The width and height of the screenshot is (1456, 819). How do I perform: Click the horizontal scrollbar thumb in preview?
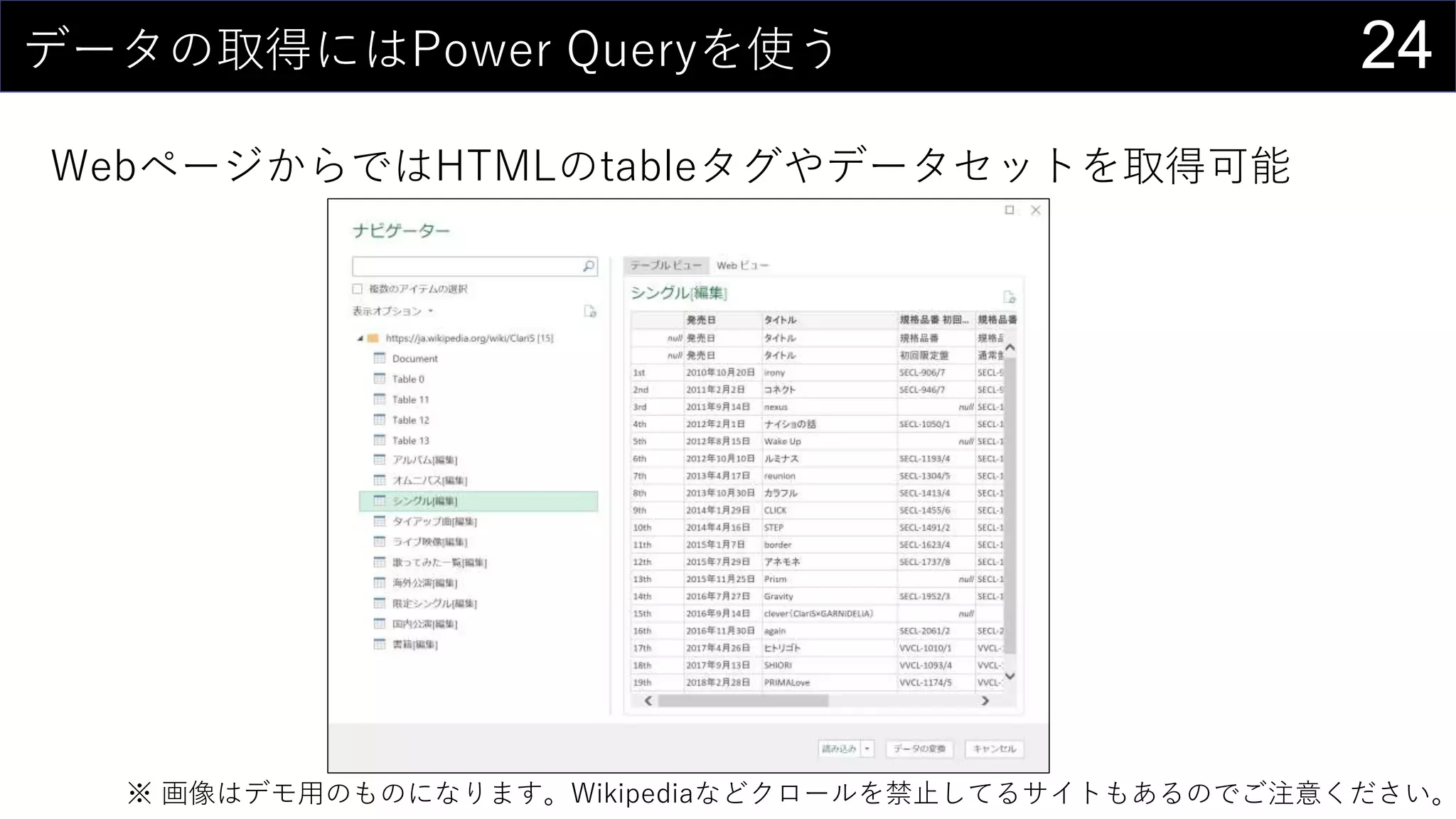[743, 700]
